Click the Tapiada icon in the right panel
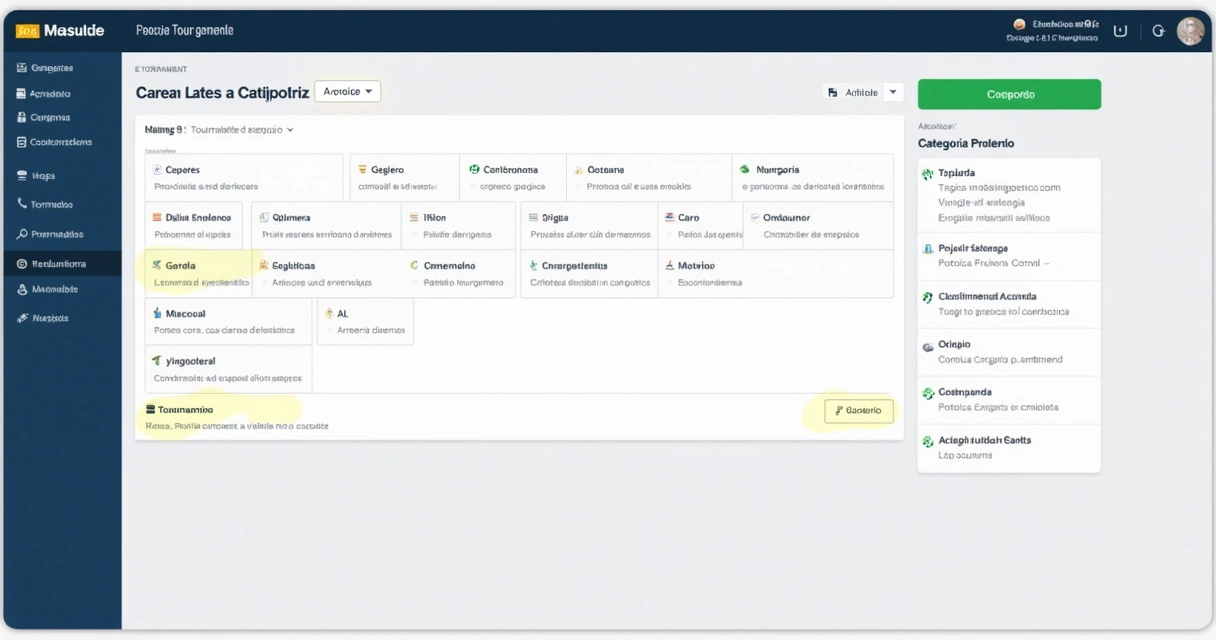 click(927, 173)
